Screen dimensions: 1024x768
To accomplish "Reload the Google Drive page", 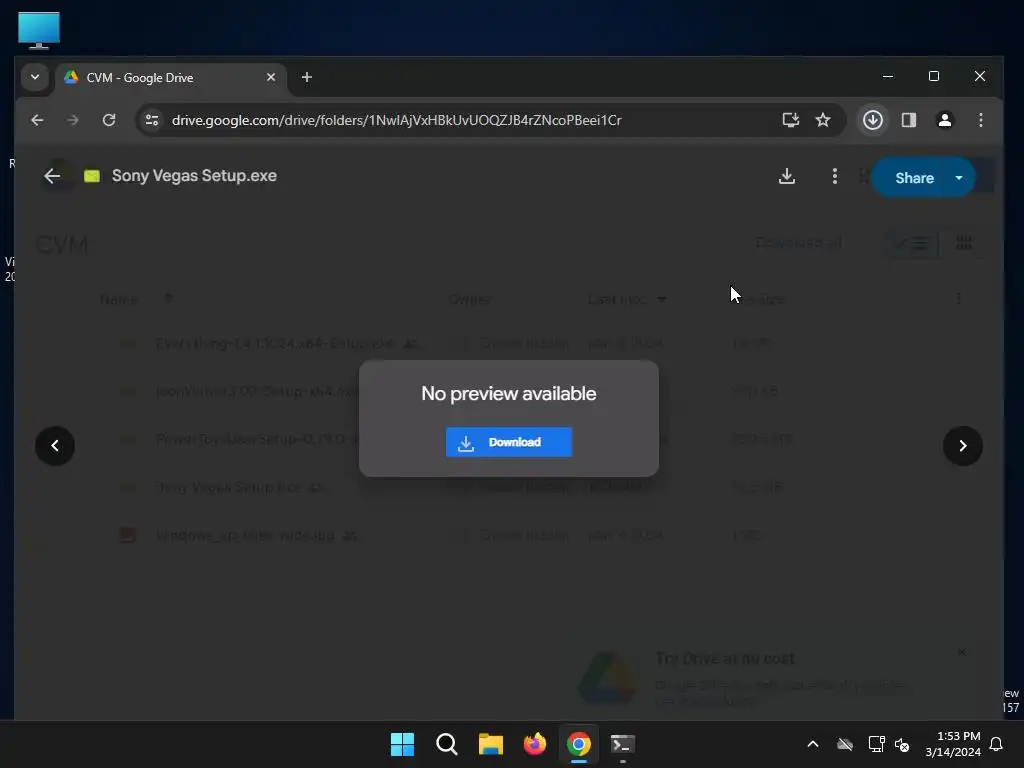I will [109, 120].
